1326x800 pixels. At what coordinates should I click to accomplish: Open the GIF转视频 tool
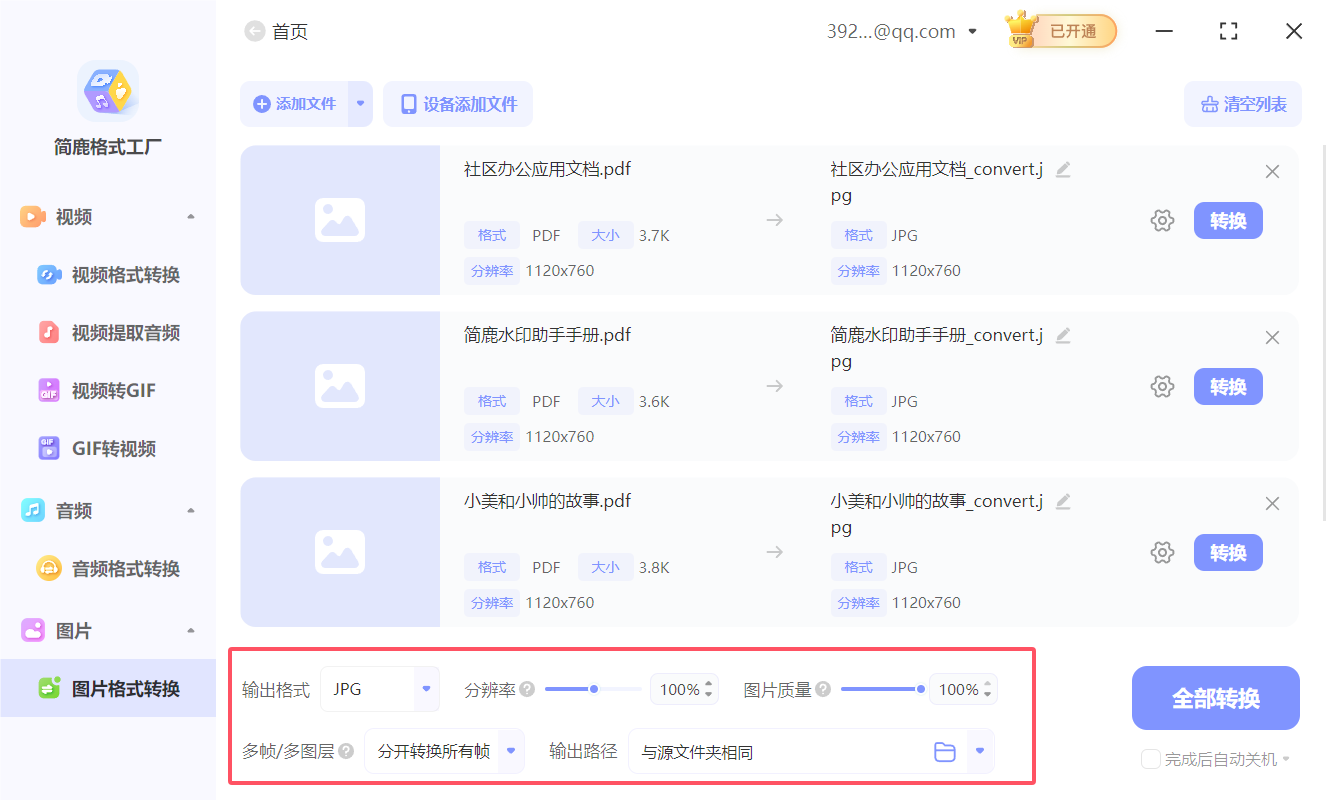pyautogui.click(x=100, y=448)
